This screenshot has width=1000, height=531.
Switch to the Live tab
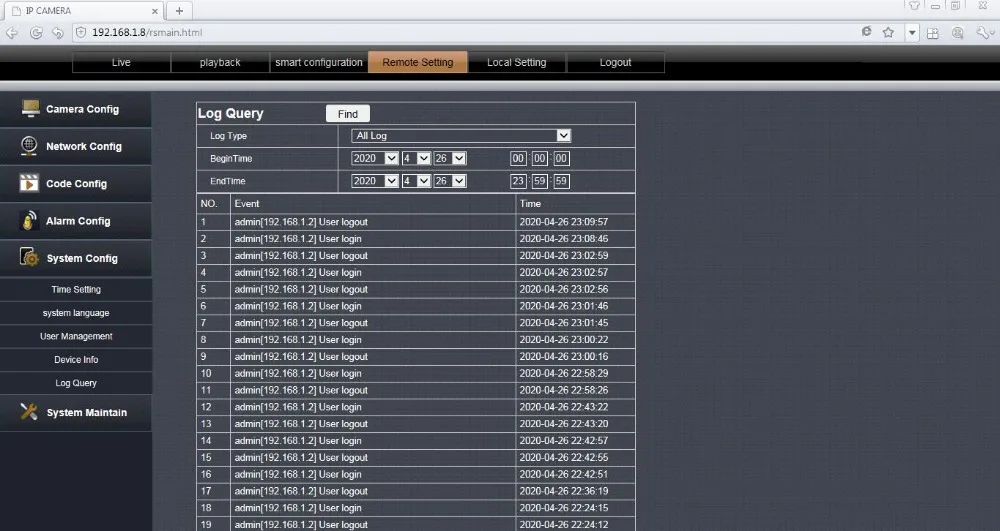pyautogui.click(x=121, y=62)
